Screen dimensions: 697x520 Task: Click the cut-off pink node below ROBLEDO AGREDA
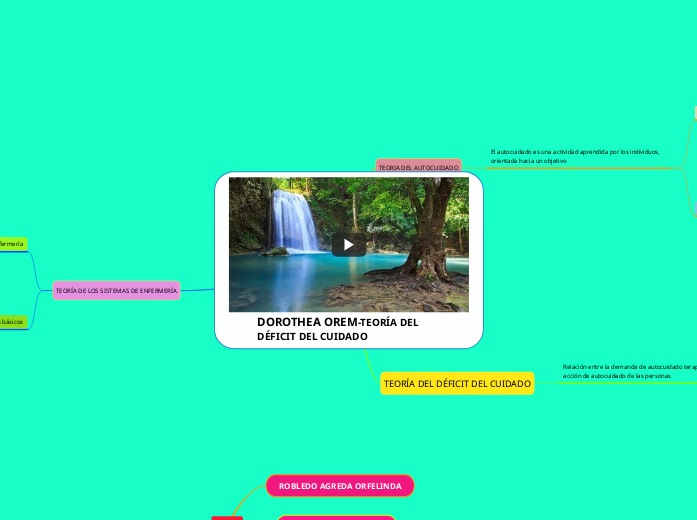(335, 517)
